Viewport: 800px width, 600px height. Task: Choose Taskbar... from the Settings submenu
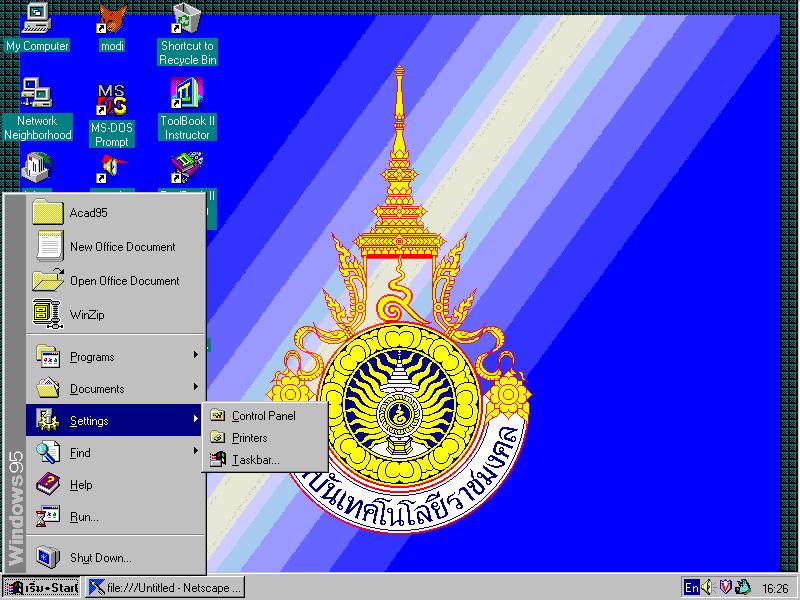(x=265, y=460)
